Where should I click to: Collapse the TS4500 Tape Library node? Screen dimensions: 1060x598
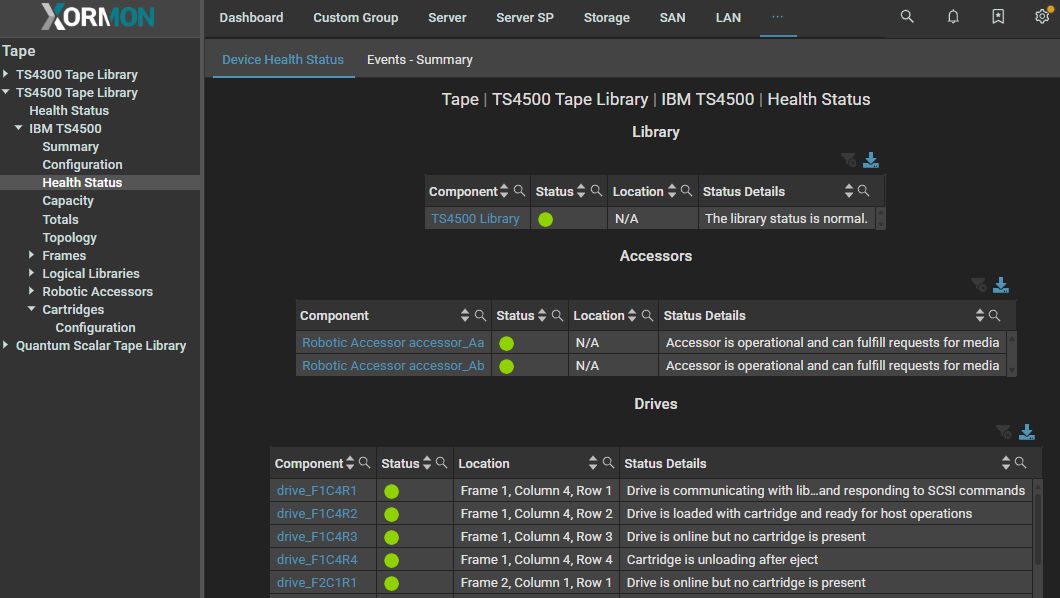pyautogui.click(x=5, y=92)
